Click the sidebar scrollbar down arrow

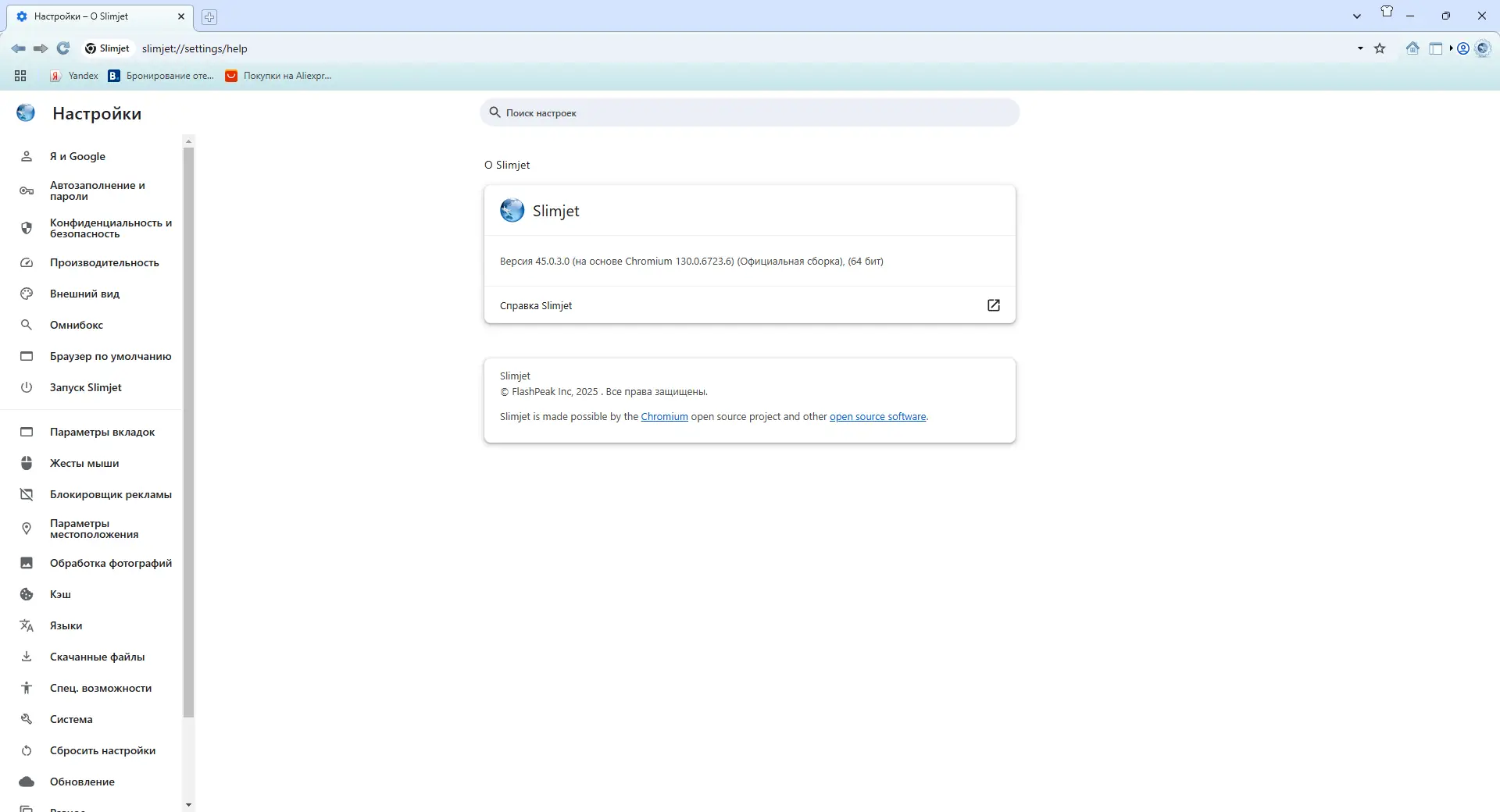point(188,804)
